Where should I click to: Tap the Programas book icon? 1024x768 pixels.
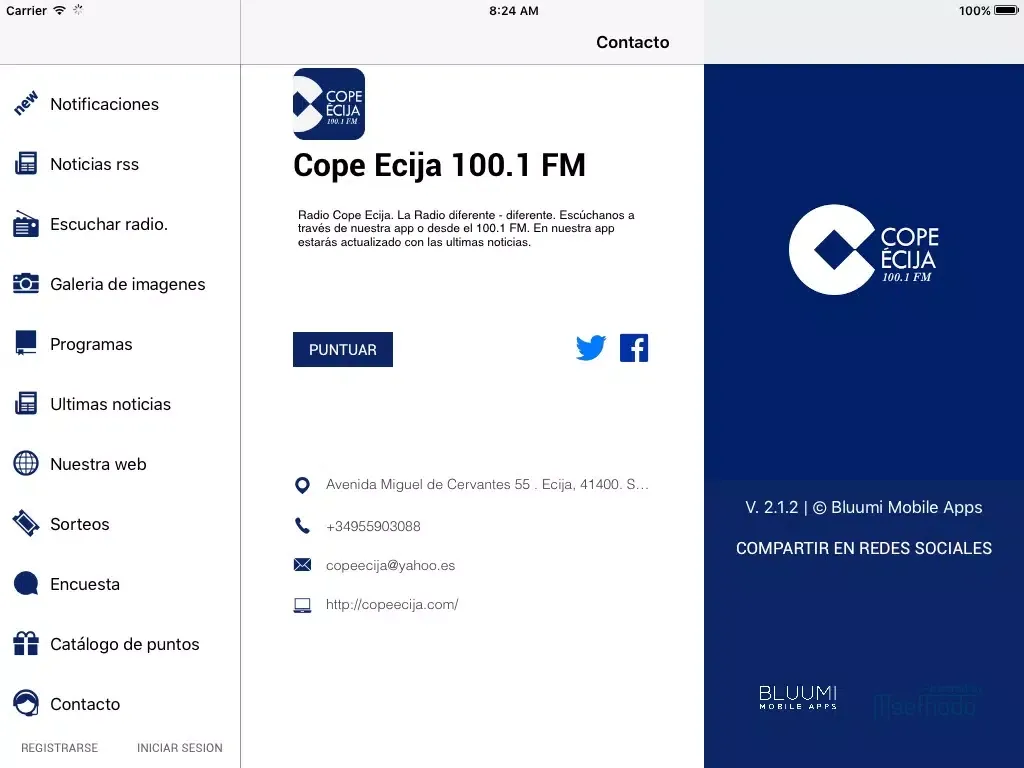point(25,344)
